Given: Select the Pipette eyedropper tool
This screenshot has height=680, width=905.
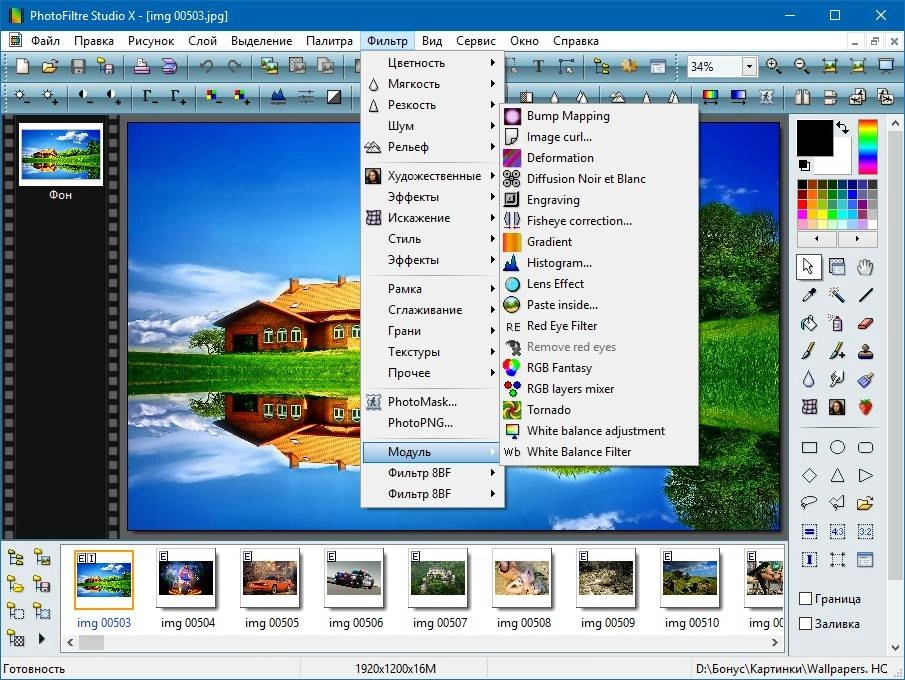Looking at the screenshot, I should coord(809,295).
